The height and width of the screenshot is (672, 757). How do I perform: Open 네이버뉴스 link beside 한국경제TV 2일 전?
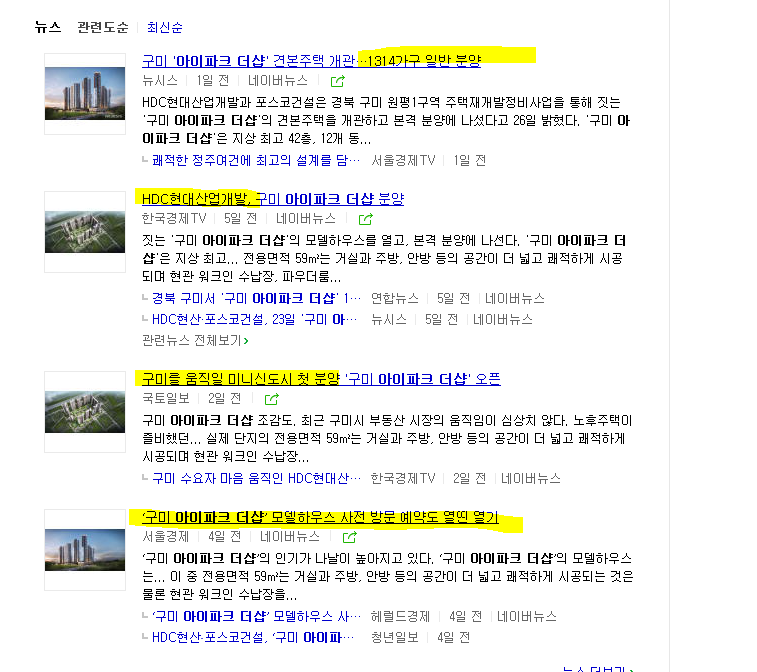click(531, 478)
